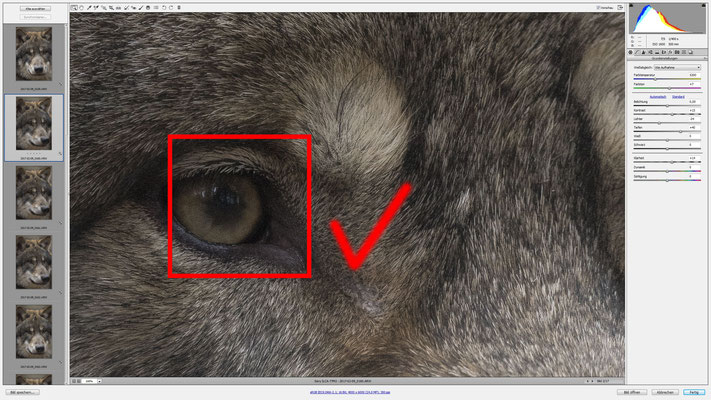Image resolution: width=711 pixels, height=400 pixels.
Task: Zoom out with the minus button
Action: 74,381
